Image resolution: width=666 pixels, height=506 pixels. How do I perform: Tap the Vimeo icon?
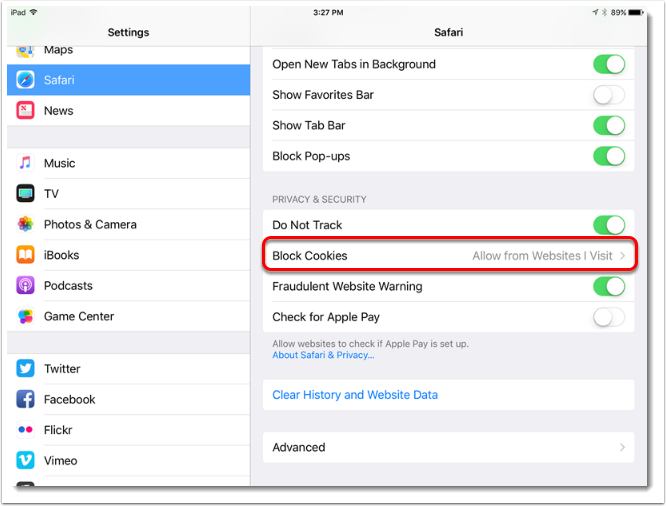point(25,460)
